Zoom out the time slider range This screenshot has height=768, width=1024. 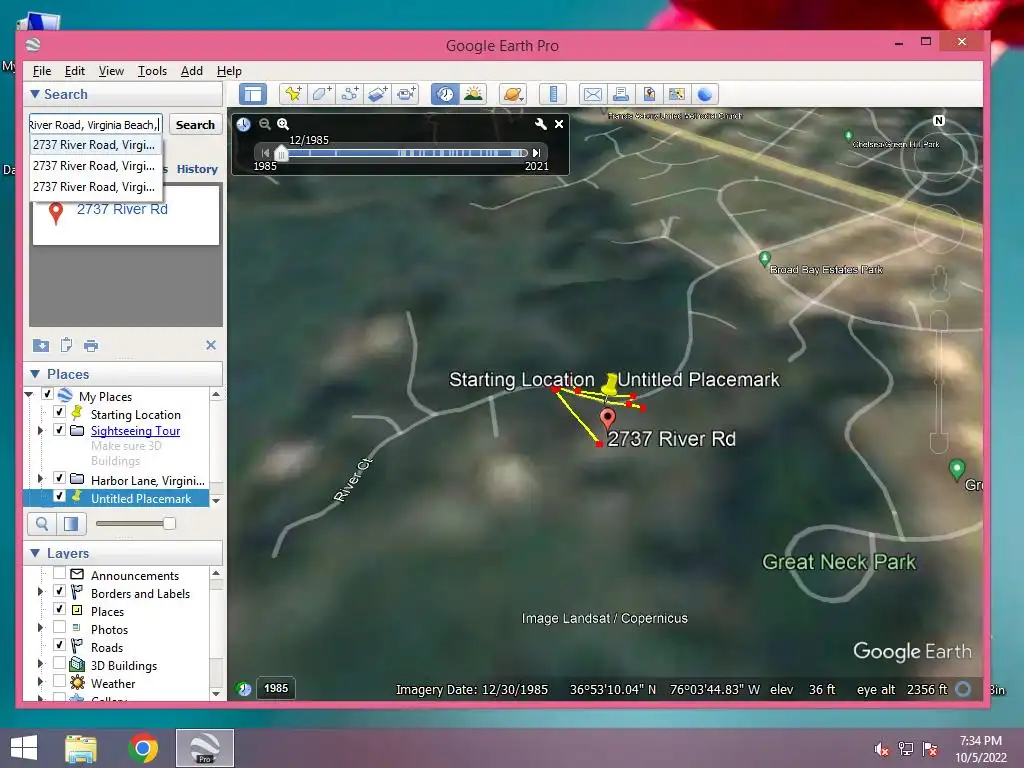tap(264, 123)
